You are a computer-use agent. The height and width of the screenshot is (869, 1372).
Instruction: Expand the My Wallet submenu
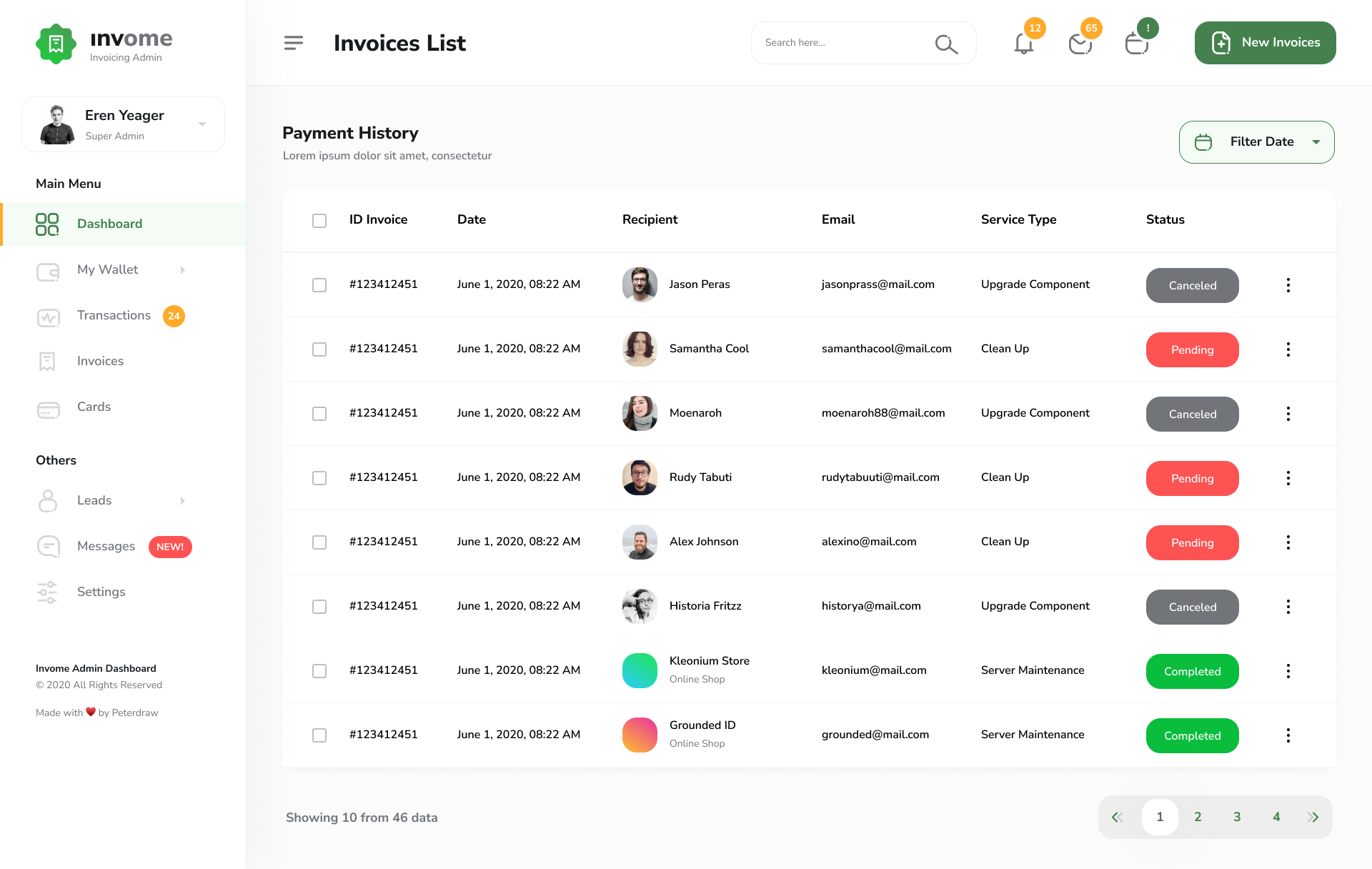(182, 270)
